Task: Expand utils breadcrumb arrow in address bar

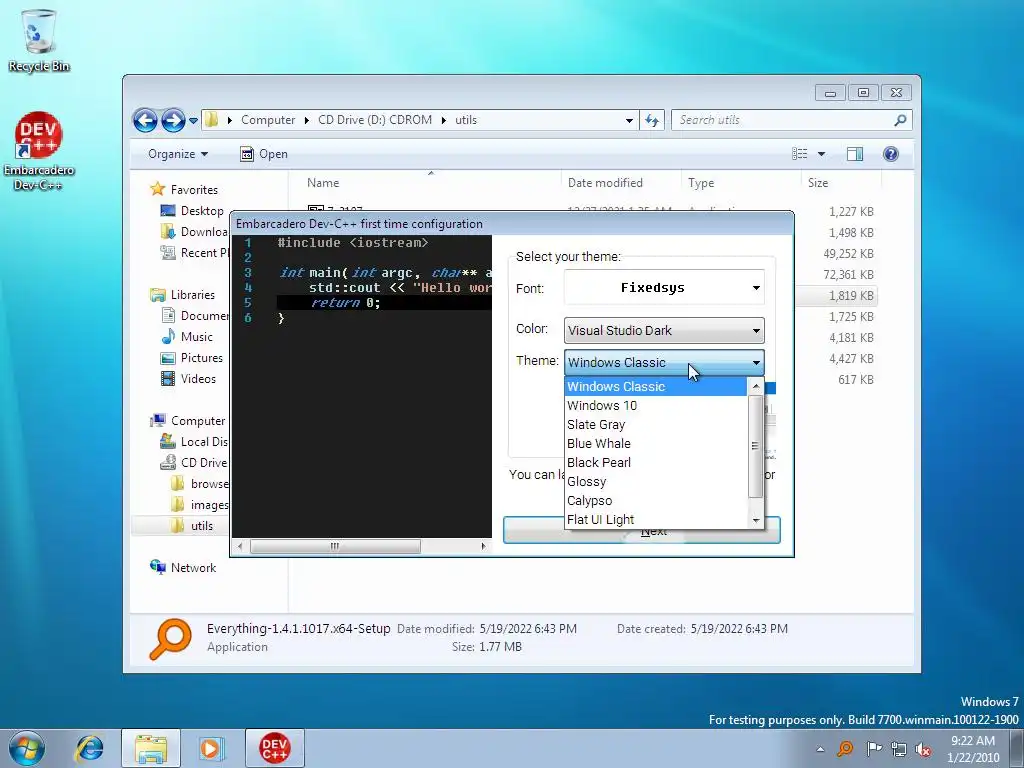Action: point(444,120)
